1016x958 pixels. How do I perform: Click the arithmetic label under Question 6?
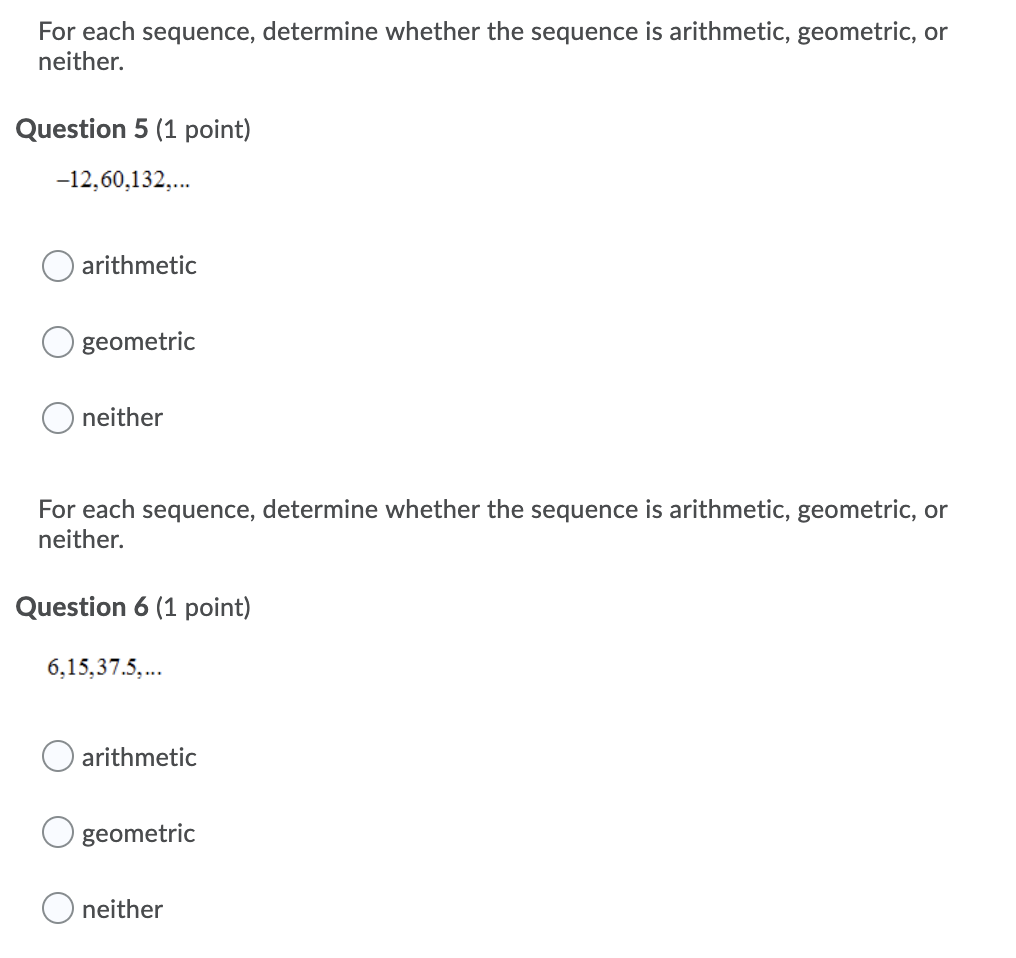pos(138,757)
